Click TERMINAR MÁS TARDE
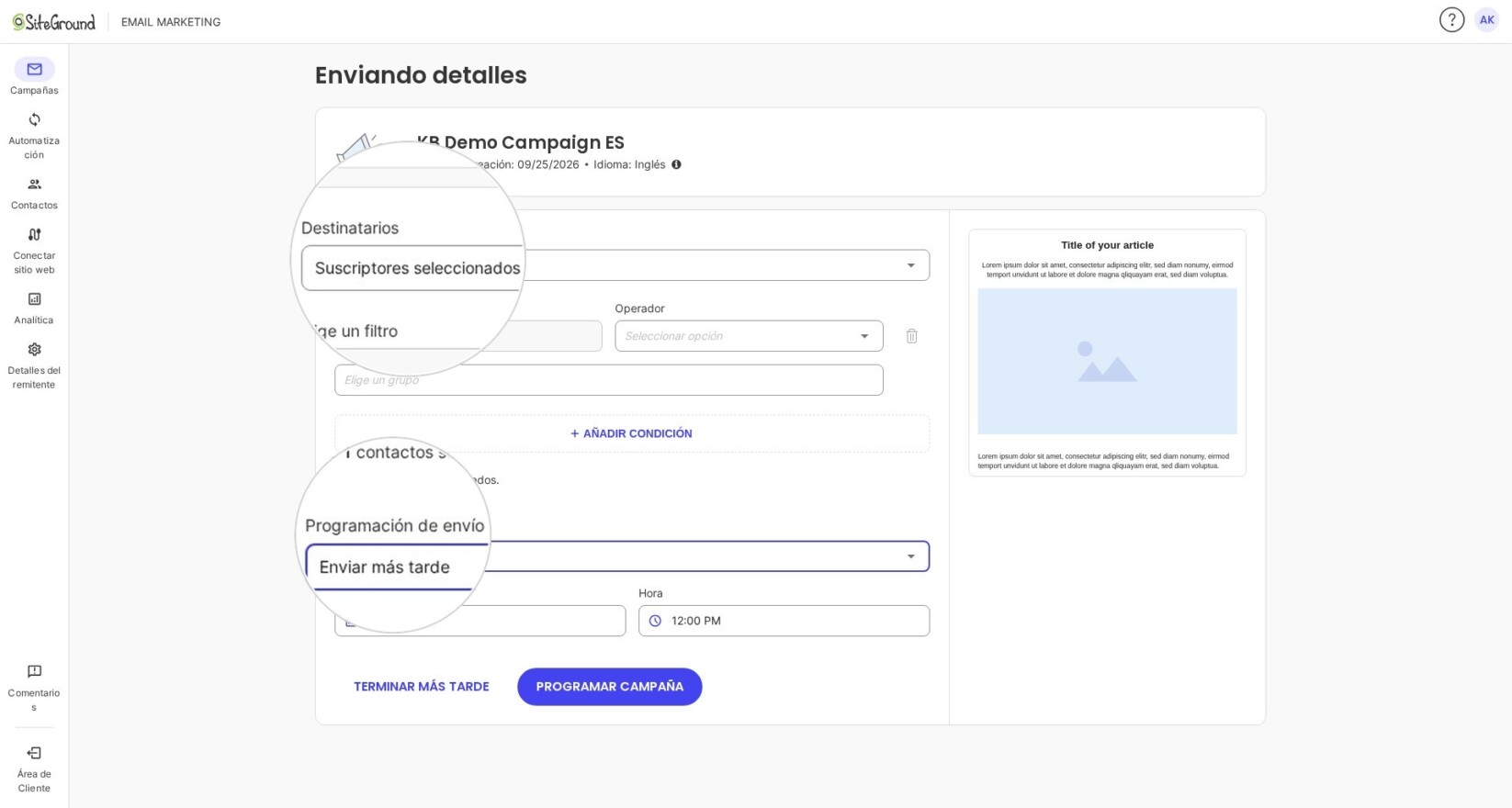Viewport: 1512px width, 808px height. (x=421, y=687)
